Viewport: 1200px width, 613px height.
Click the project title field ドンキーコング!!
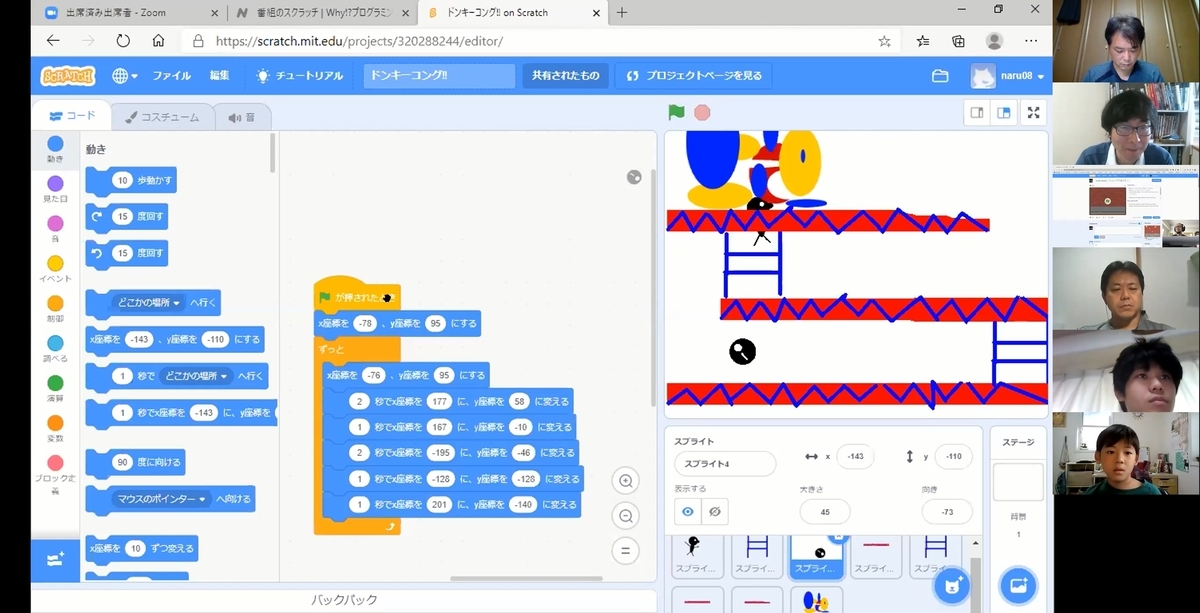(x=439, y=76)
